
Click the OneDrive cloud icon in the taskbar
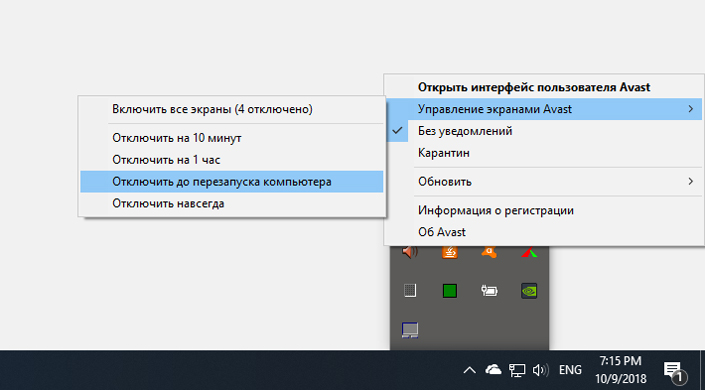[x=493, y=370]
